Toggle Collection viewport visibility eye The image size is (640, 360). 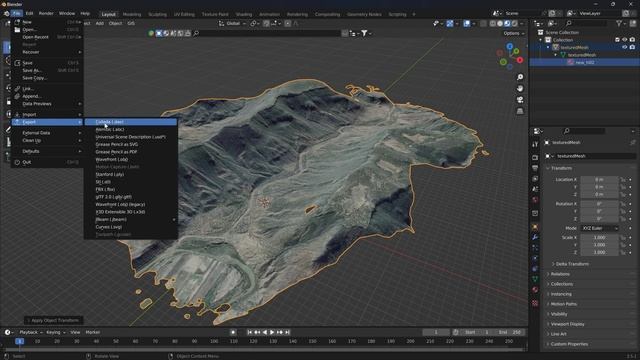(625, 40)
